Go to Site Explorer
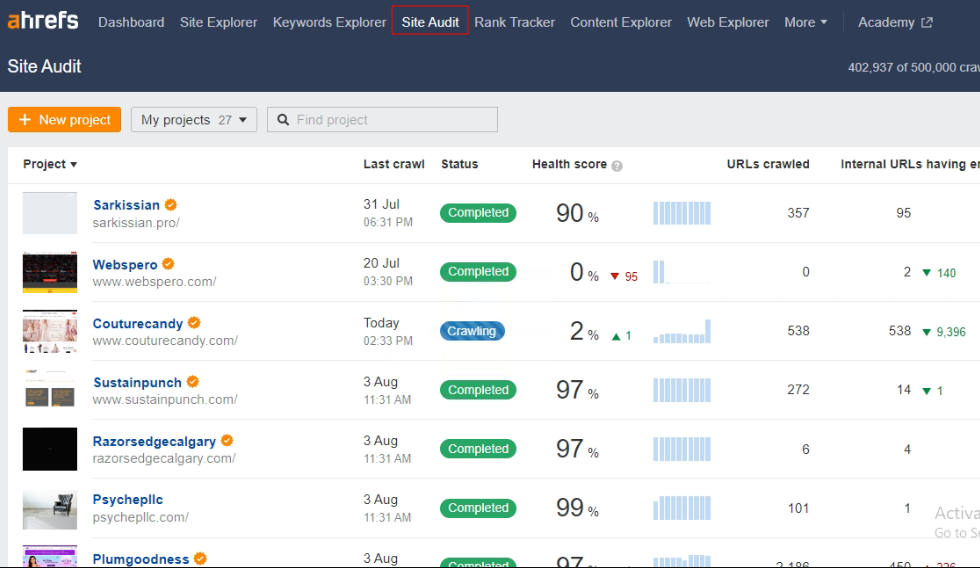Image resolution: width=980 pixels, height=568 pixels. (x=218, y=22)
